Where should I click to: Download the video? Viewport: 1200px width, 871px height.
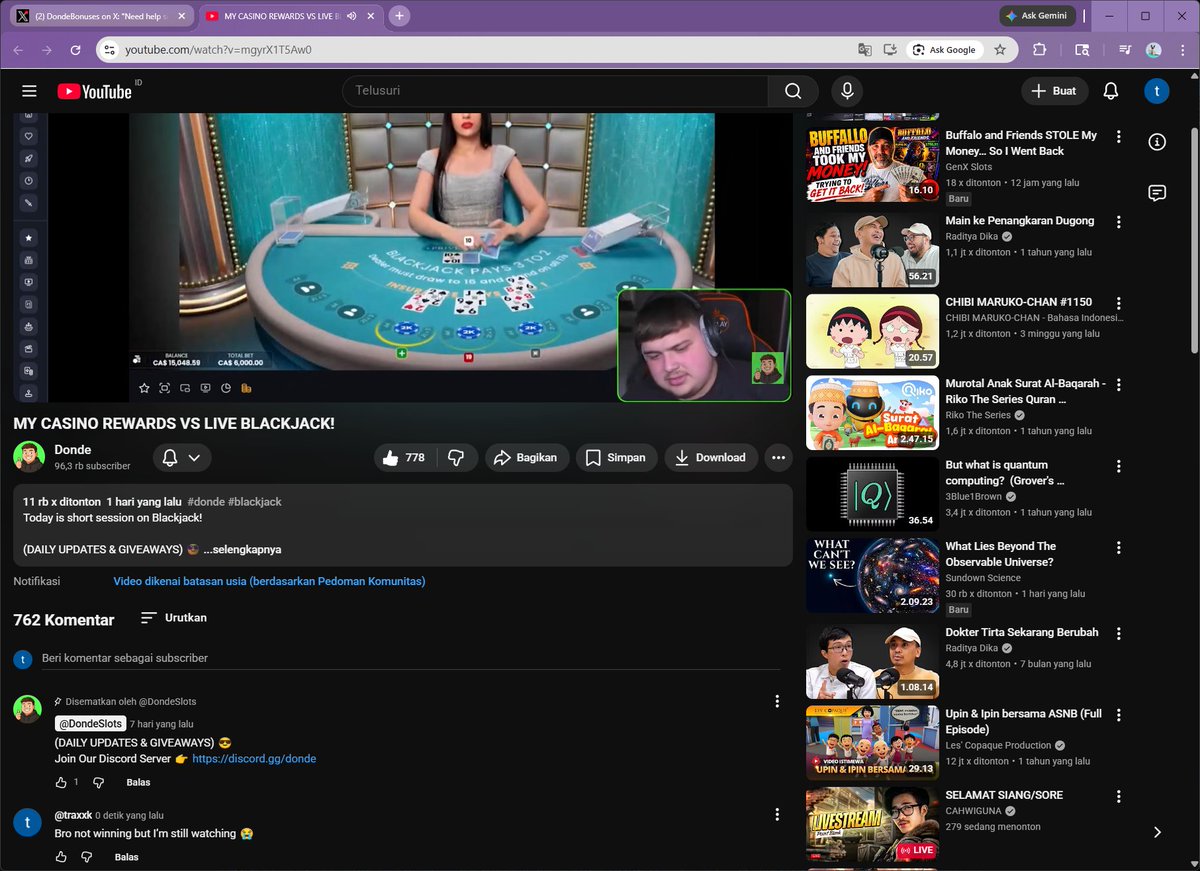[x=711, y=458]
